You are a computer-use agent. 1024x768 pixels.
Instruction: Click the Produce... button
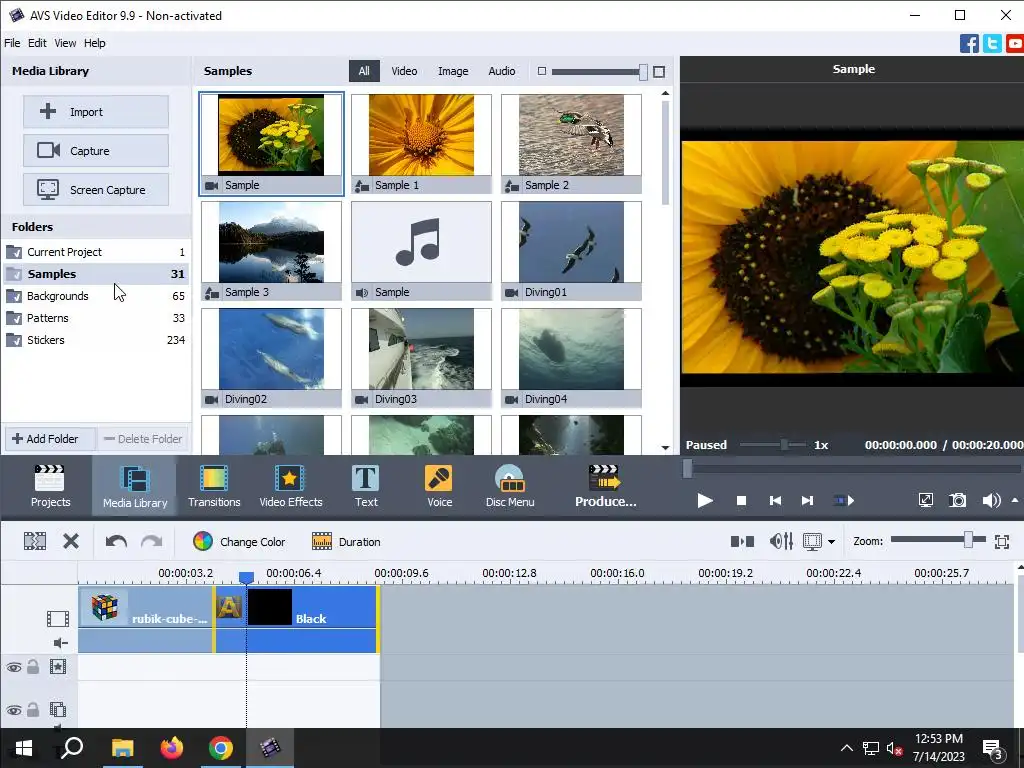605,486
